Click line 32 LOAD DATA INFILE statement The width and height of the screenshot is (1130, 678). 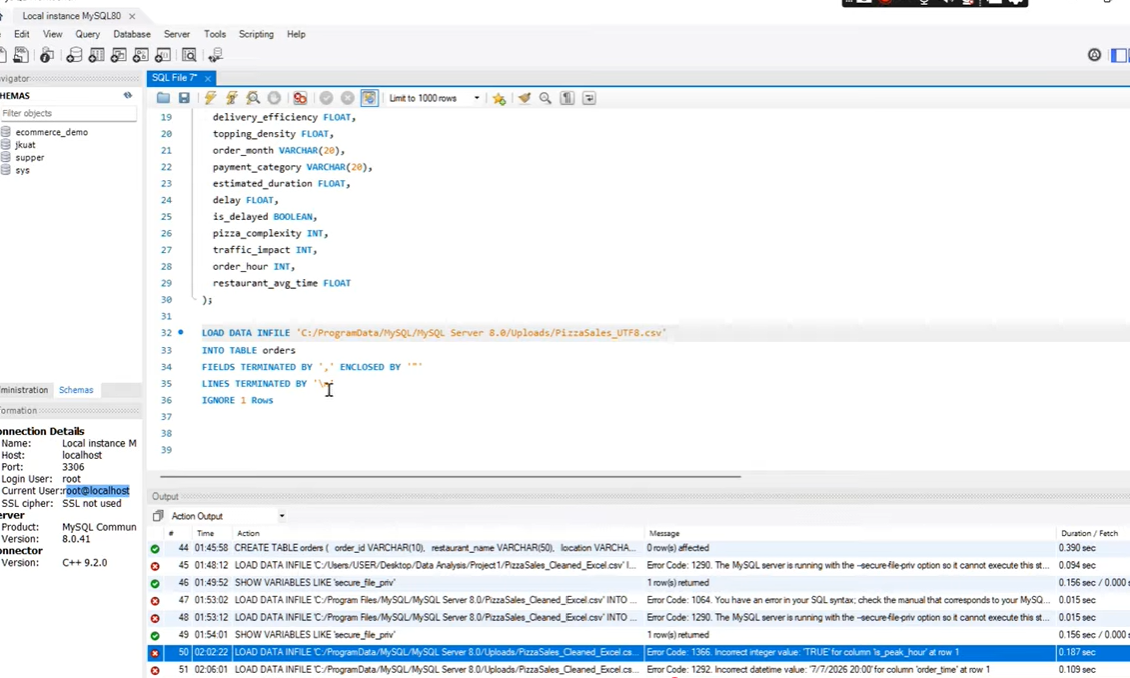tap(434, 333)
